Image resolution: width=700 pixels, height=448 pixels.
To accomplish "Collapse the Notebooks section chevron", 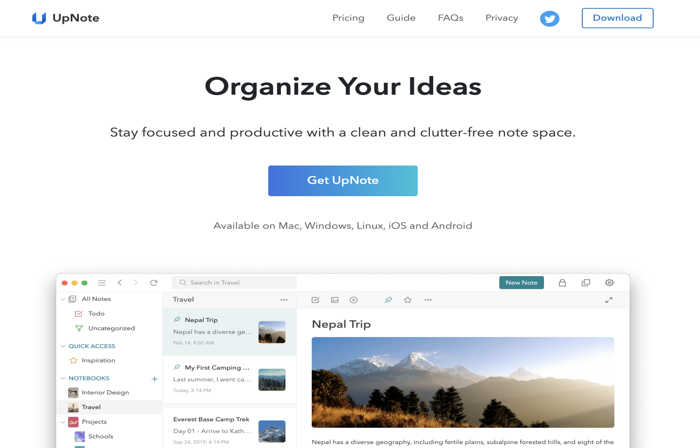I will coord(62,378).
